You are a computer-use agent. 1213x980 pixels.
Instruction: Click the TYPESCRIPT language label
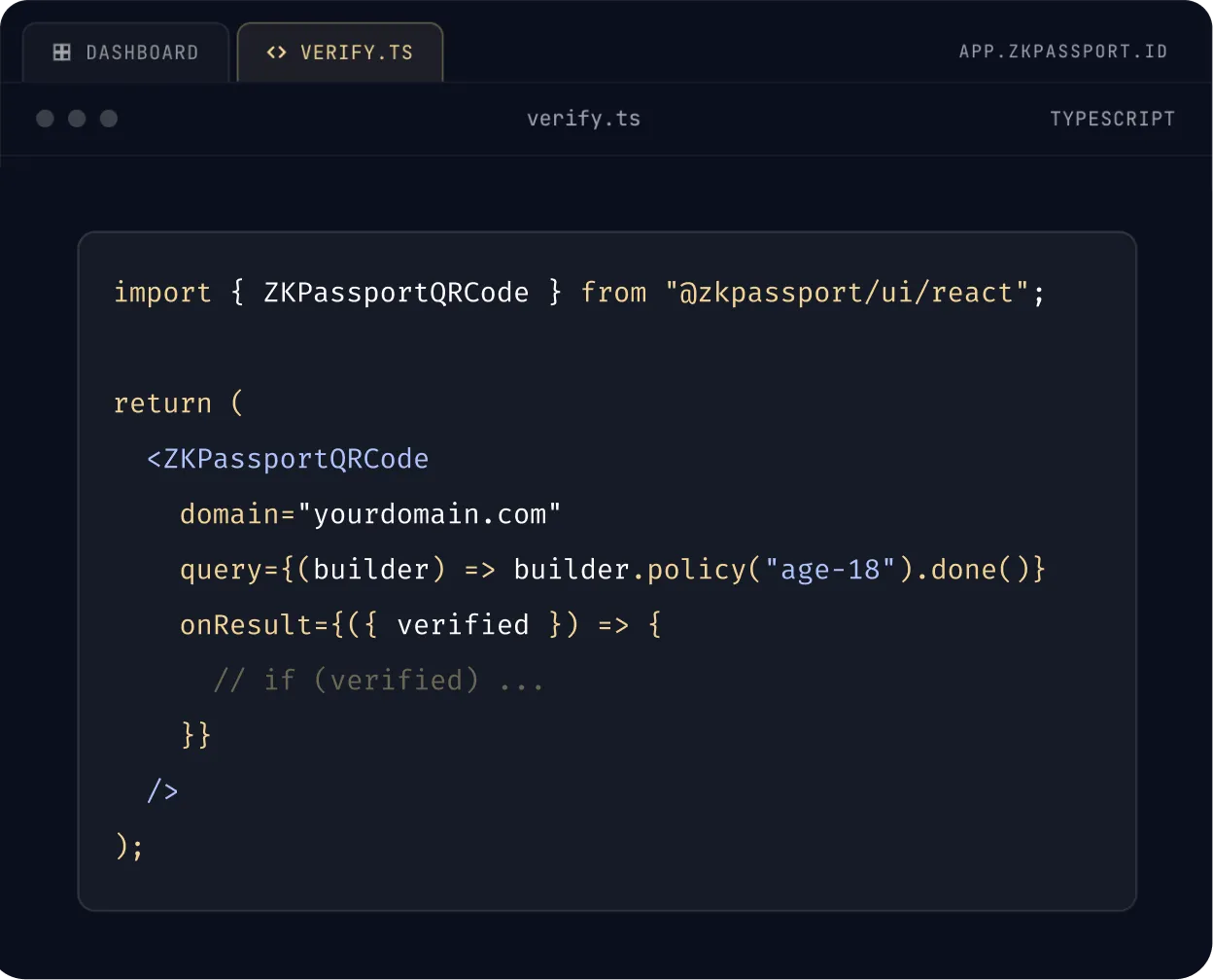[x=1112, y=119]
